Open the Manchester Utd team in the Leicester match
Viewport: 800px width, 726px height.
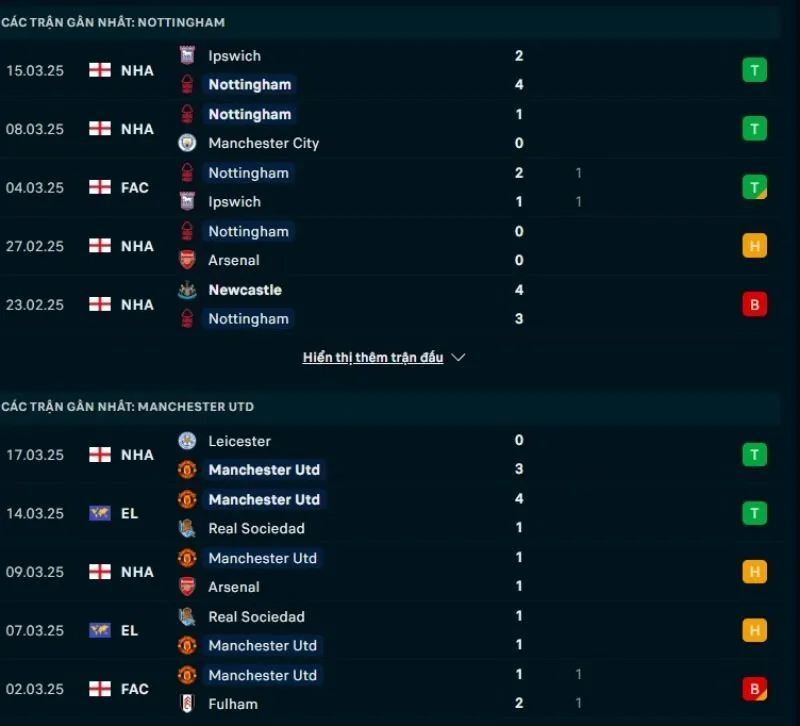(264, 470)
